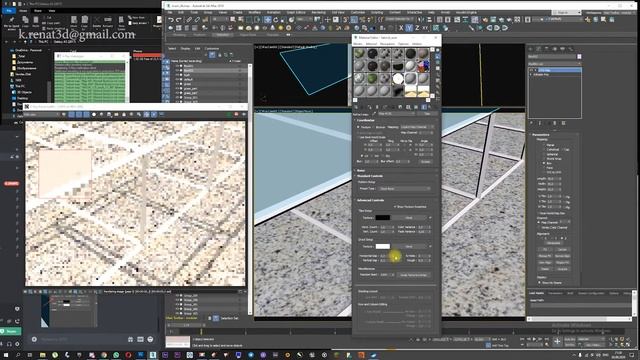Open Modes menu in Material Editor
Viewport: 640px width, 360px height.
(x=358, y=43)
